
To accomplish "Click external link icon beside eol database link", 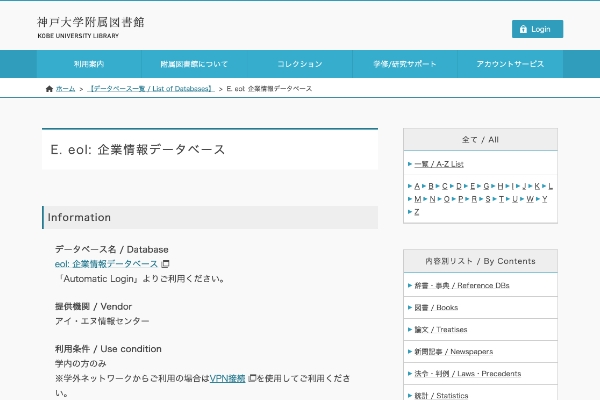I will point(165,264).
